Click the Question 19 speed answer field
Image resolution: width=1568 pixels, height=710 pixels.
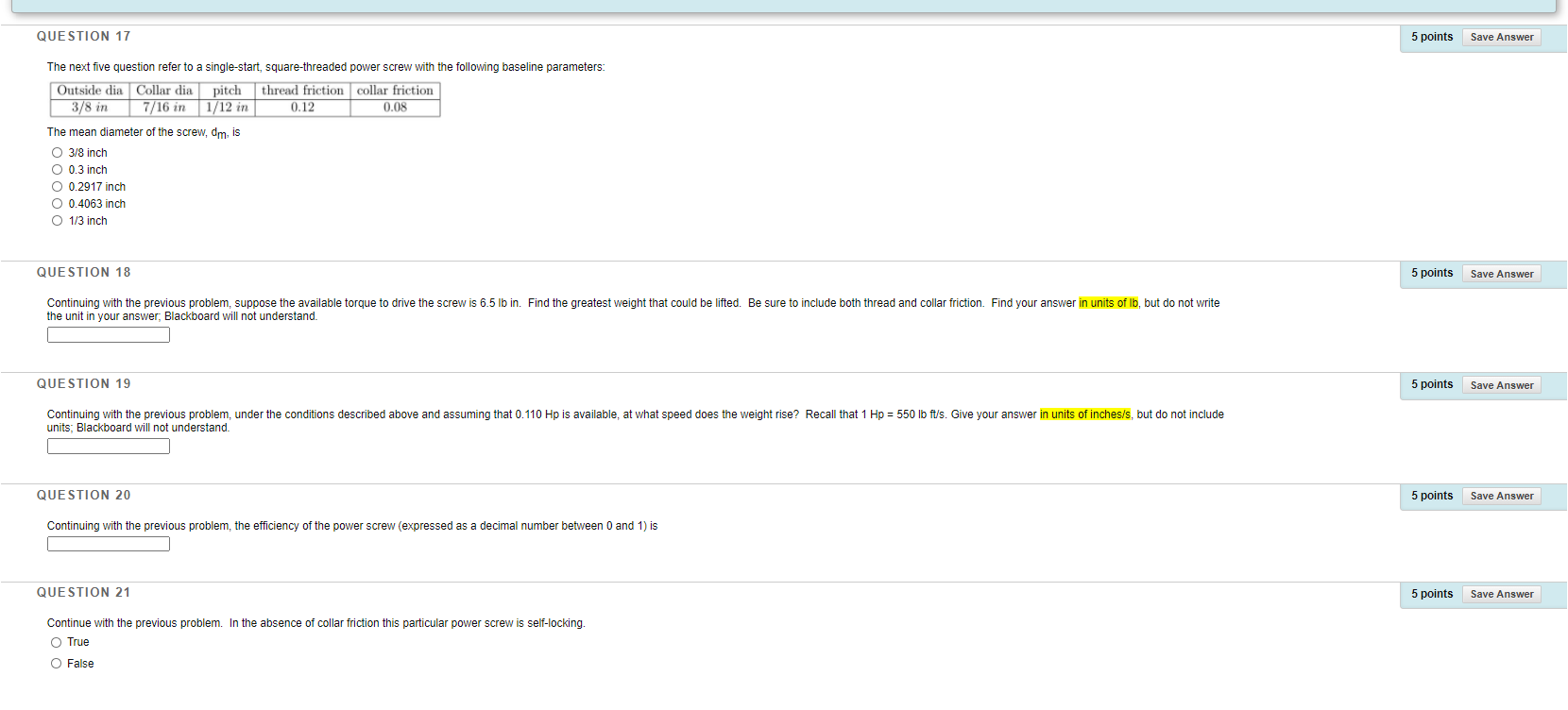click(x=109, y=447)
